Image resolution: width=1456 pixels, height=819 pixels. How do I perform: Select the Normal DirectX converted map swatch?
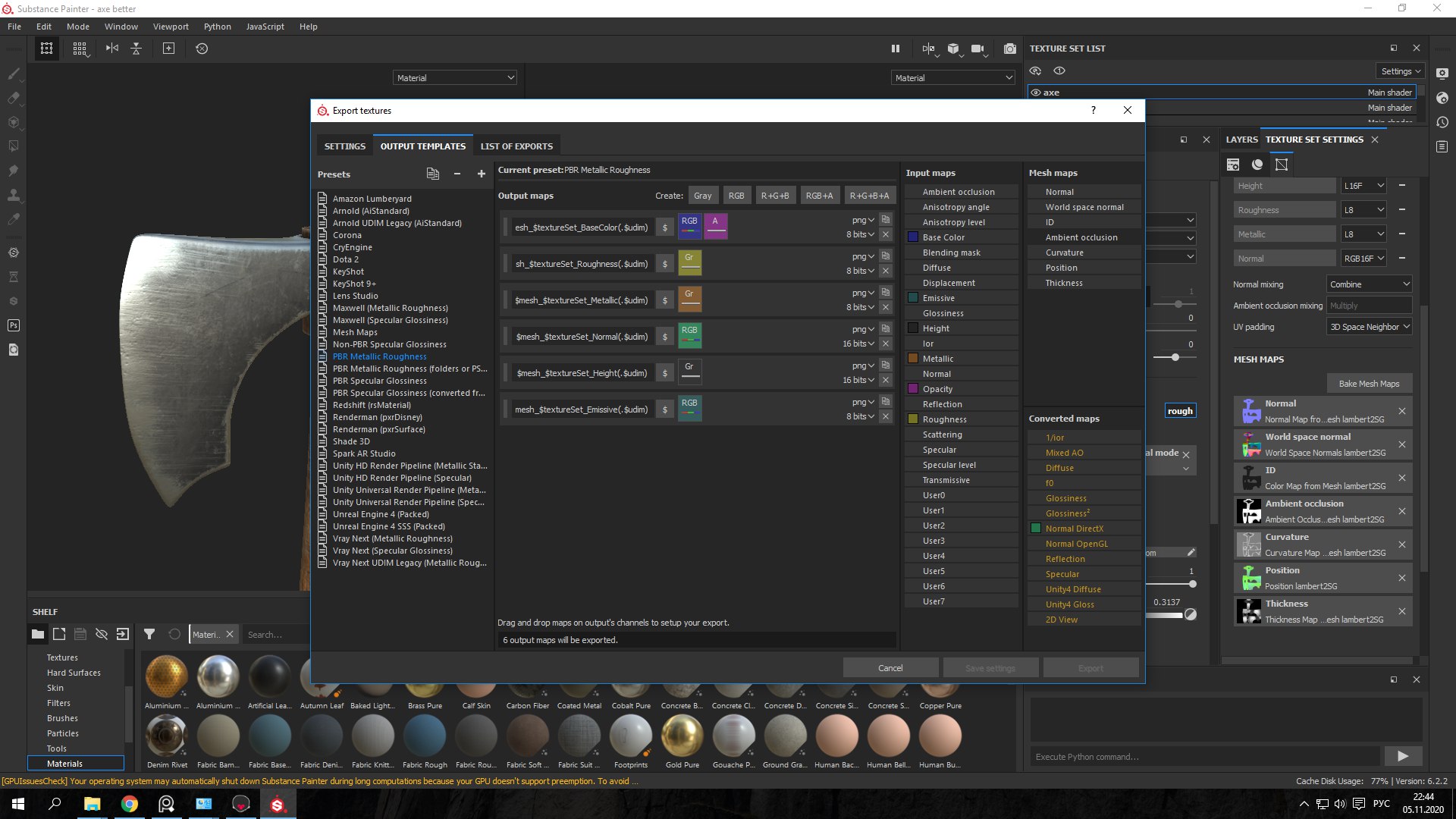pyautogui.click(x=1036, y=529)
